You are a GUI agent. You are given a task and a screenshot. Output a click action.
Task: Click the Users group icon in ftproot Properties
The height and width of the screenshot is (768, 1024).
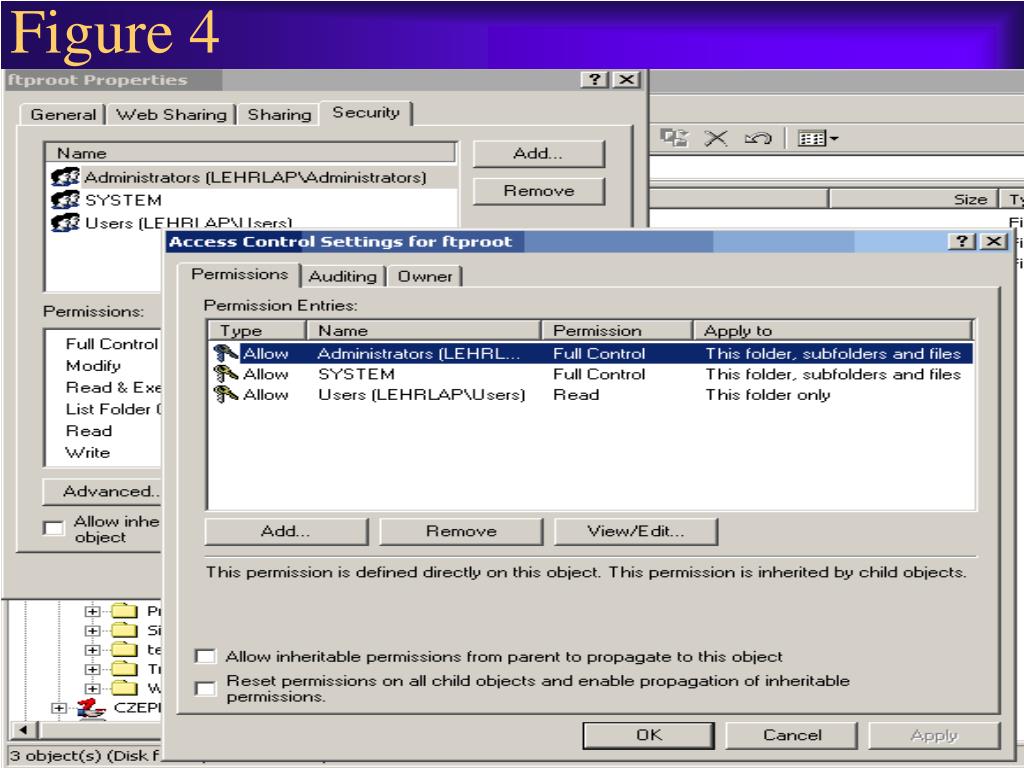click(x=65, y=222)
